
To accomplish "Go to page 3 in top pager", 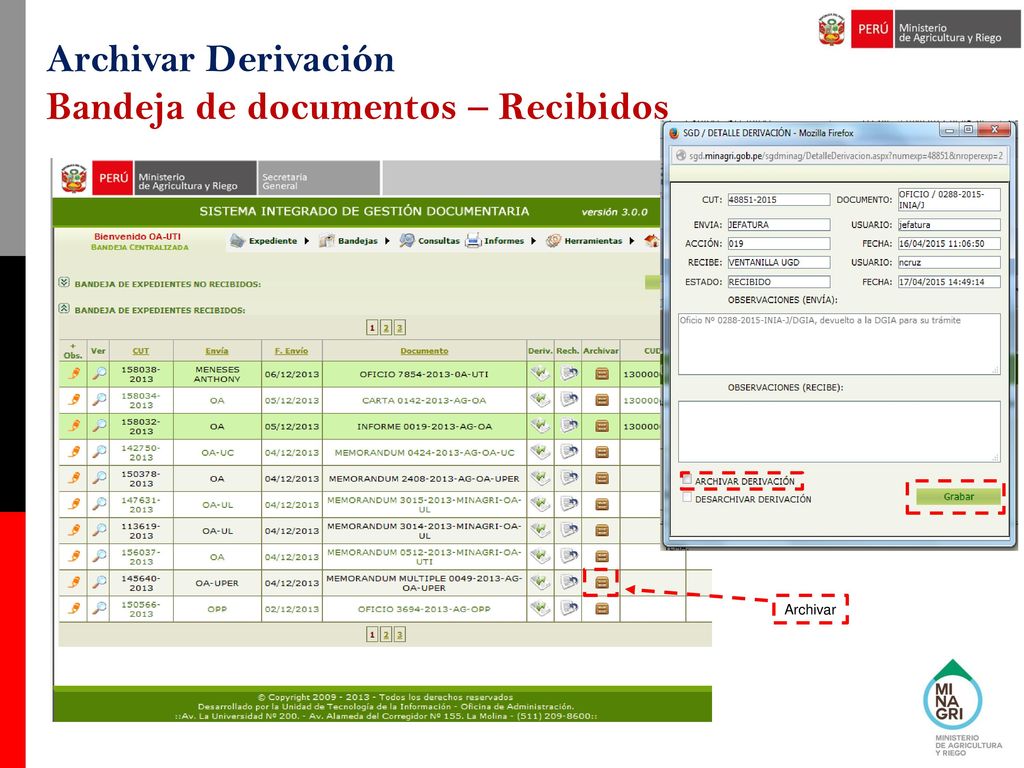I will [x=400, y=328].
